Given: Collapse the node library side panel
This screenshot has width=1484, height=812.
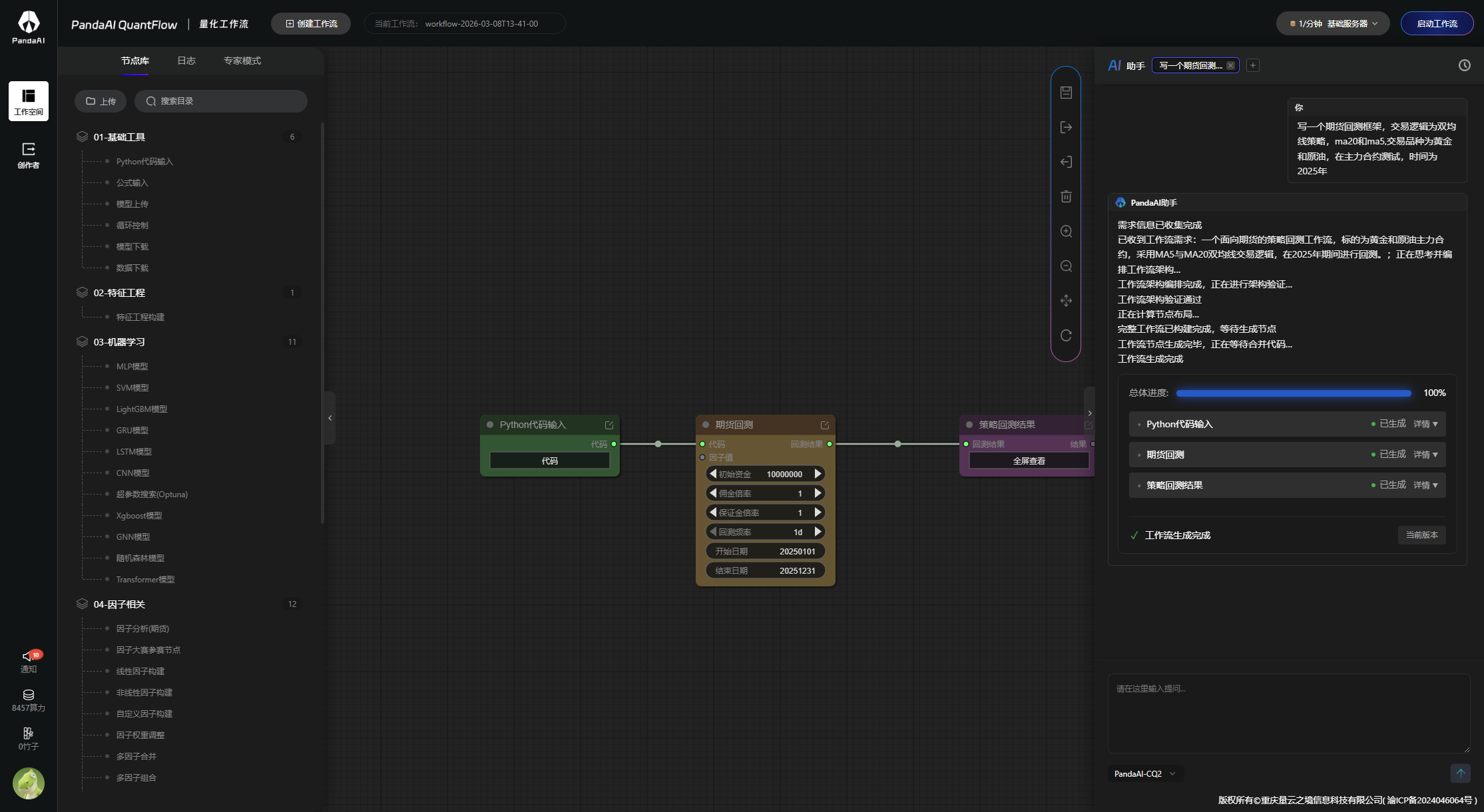Looking at the screenshot, I should [330, 418].
